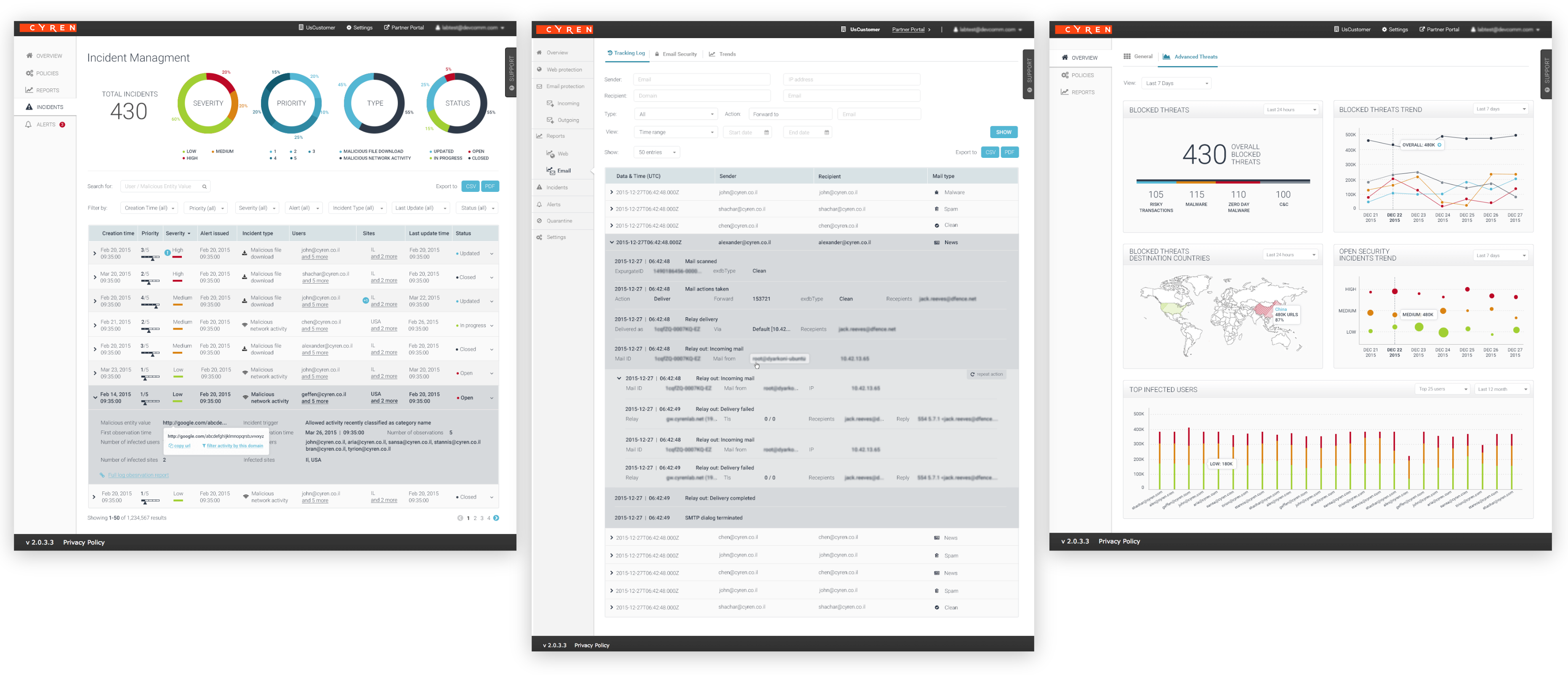The width and height of the screenshot is (1568, 675).
Task: Expand the Mar 23, 2015 incident row
Action: [x=94, y=374]
